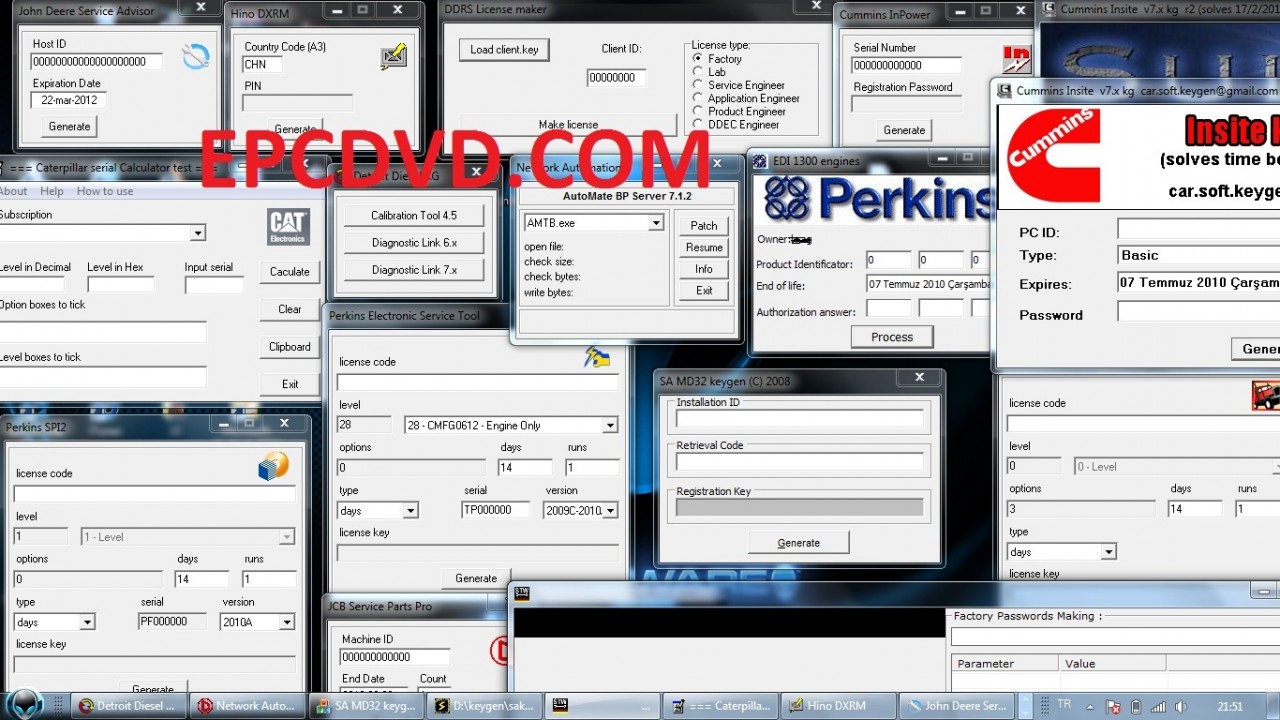1280x720 pixels.
Task: Open the type dropdown in Perkins Electronic Service Tool
Action: [x=410, y=510]
